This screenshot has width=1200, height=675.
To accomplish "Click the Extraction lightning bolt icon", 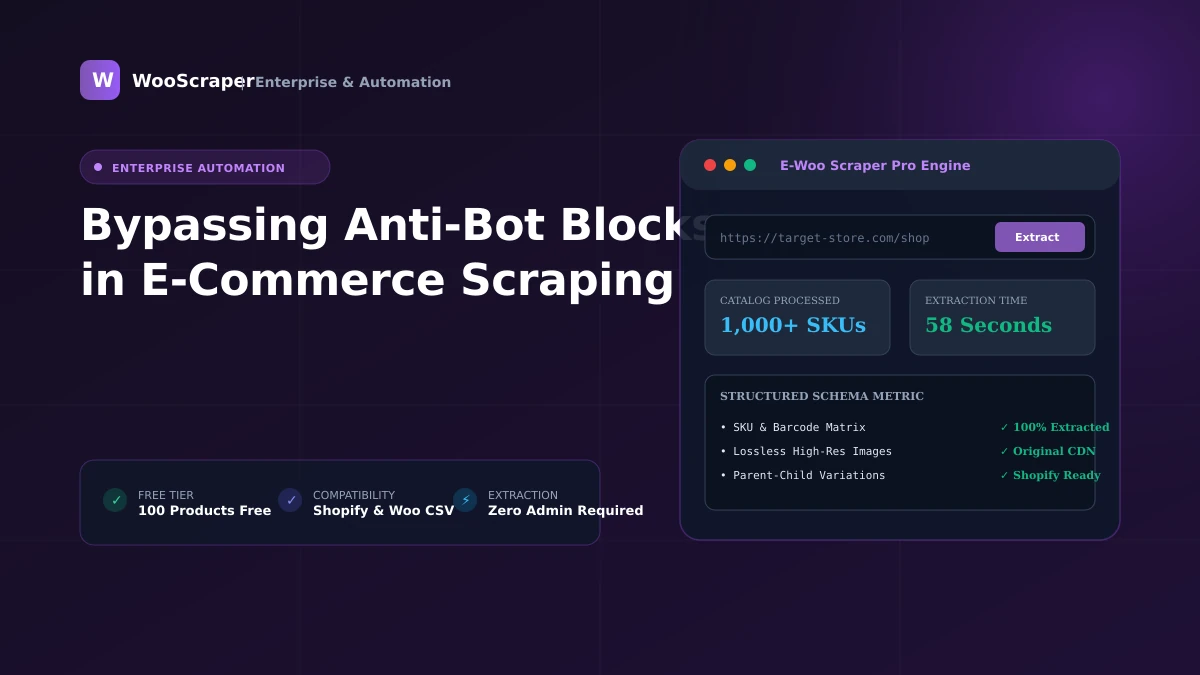I will pos(465,500).
